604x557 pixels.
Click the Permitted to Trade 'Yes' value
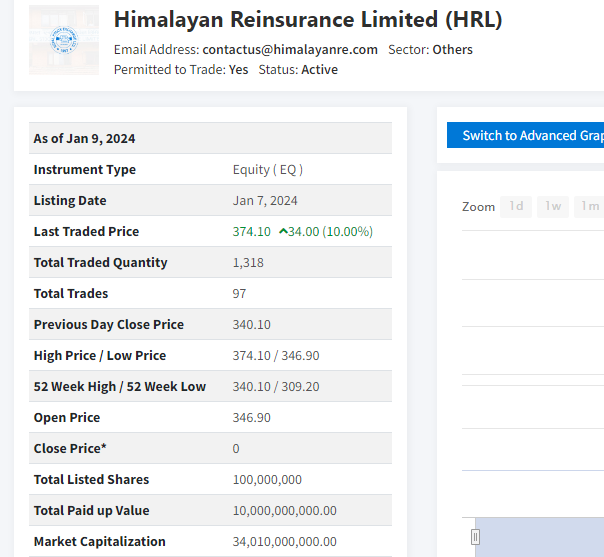(x=238, y=70)
